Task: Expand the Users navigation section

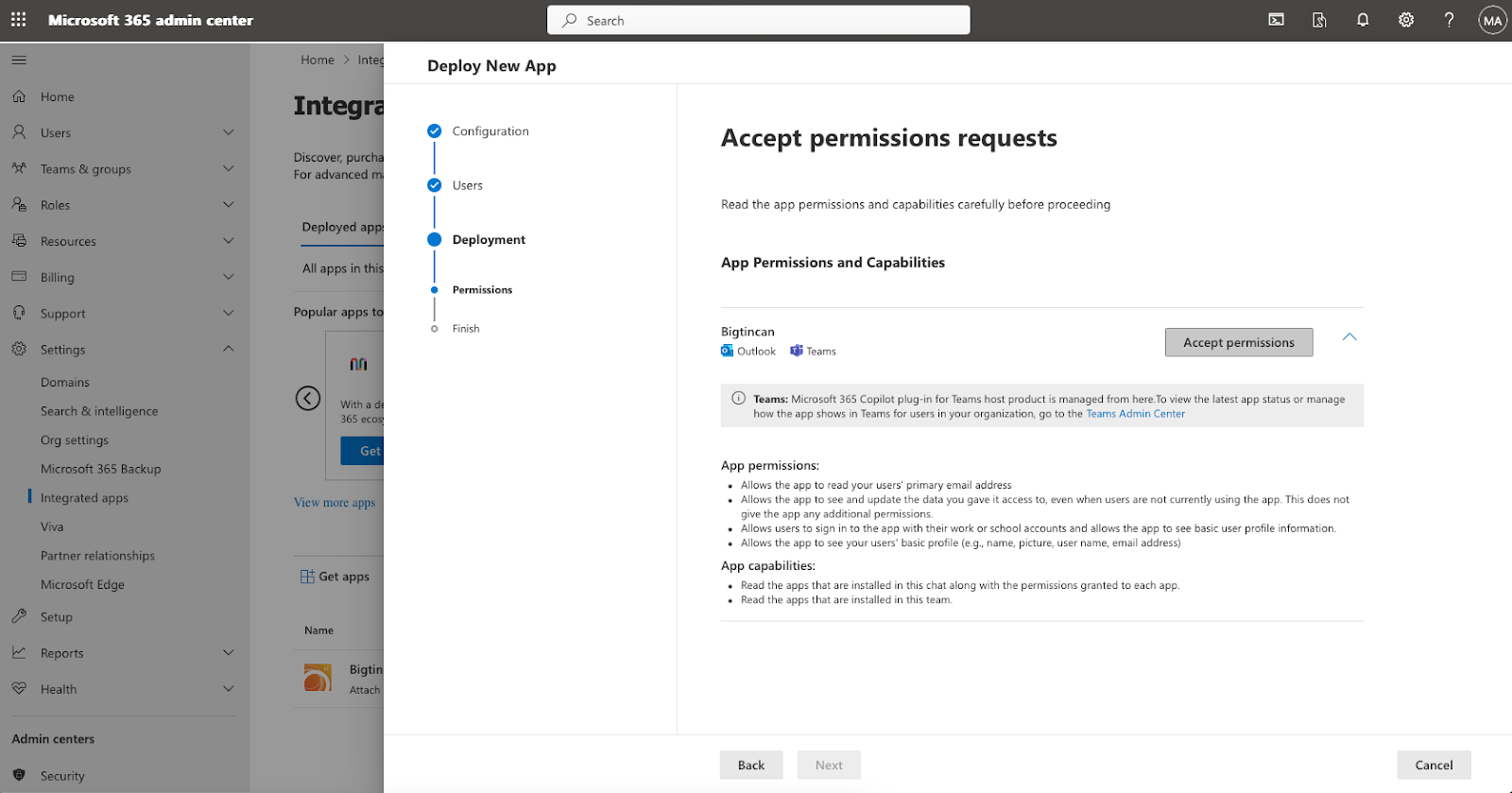Action: (228, 133)
